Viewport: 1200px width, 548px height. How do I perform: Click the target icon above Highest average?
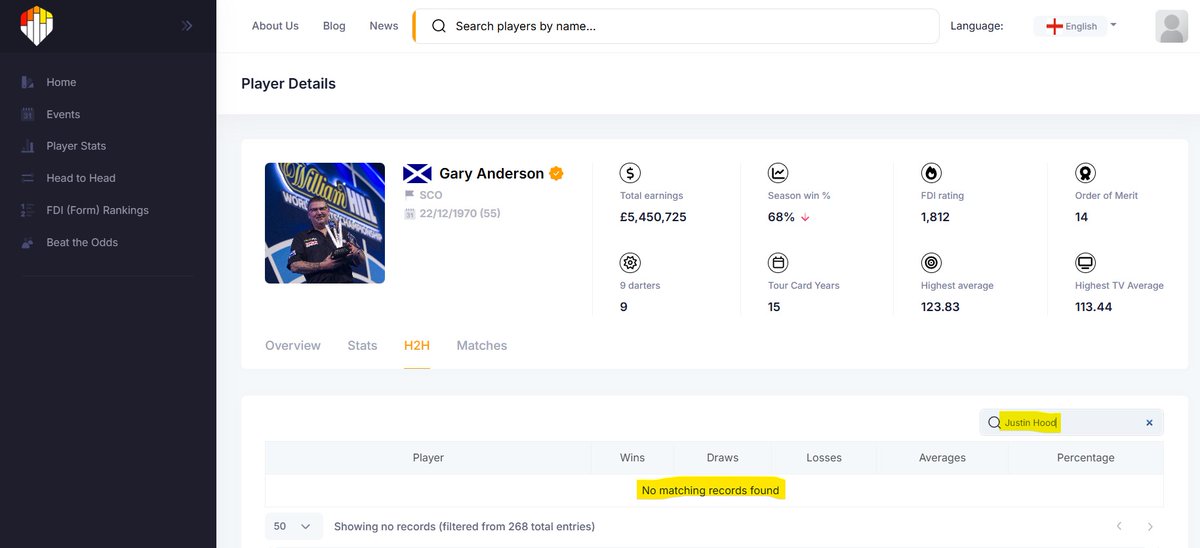[x=931, y=263]
